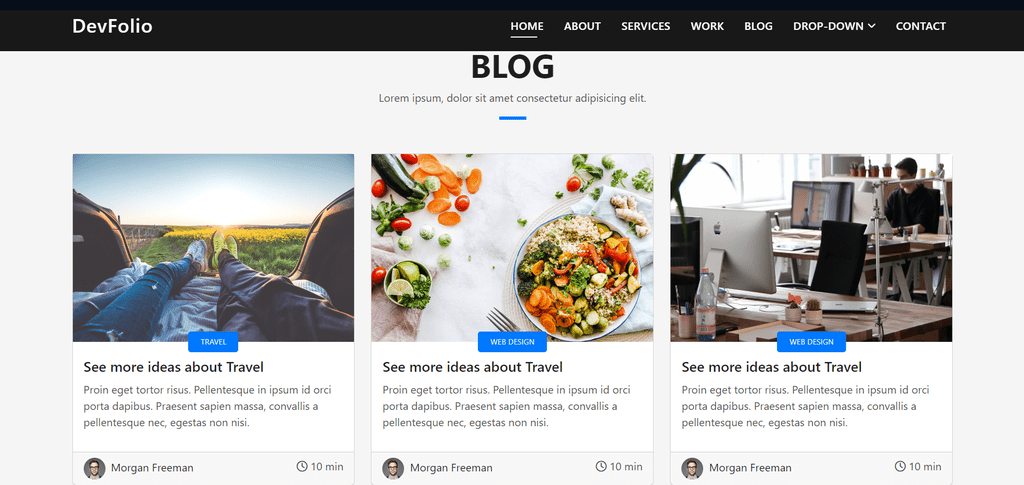This screenshot has width=1024, height=485.
Task: Open the SERVICES nav link
Action: click(x=646, y=26)
